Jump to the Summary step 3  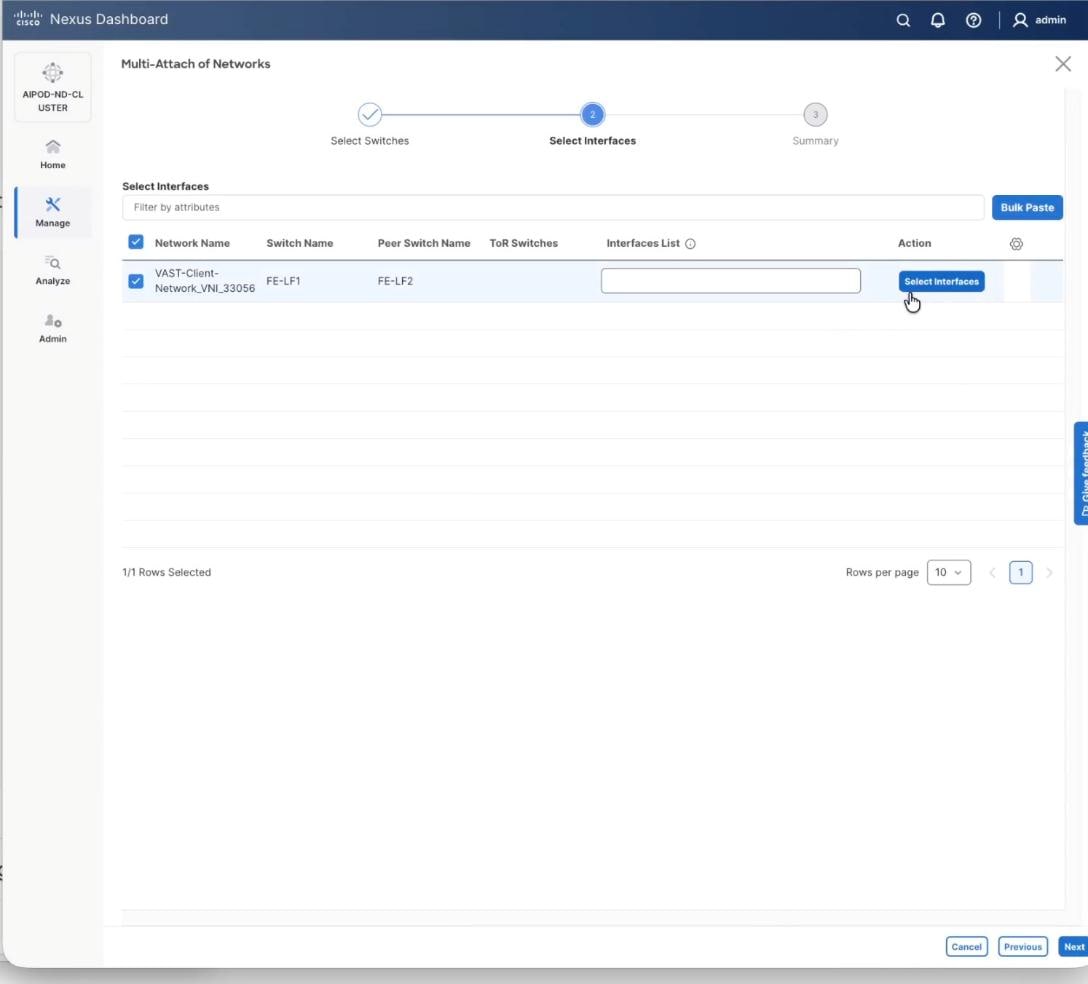(x=815, y=115)
